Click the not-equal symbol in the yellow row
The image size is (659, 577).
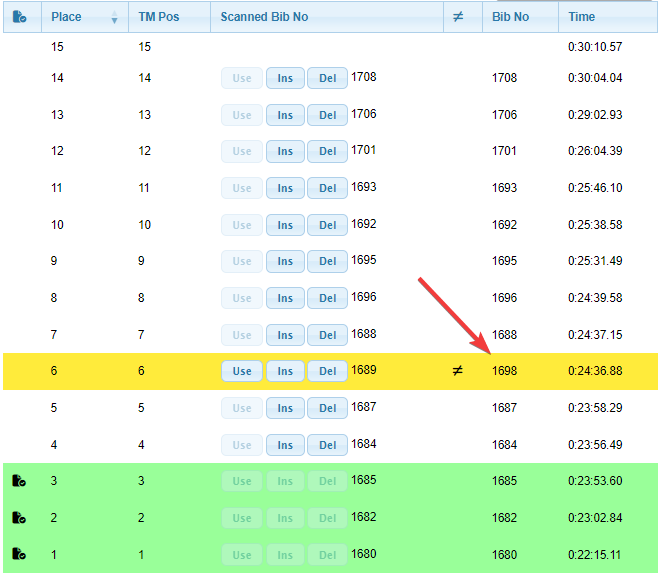[458, 371]
